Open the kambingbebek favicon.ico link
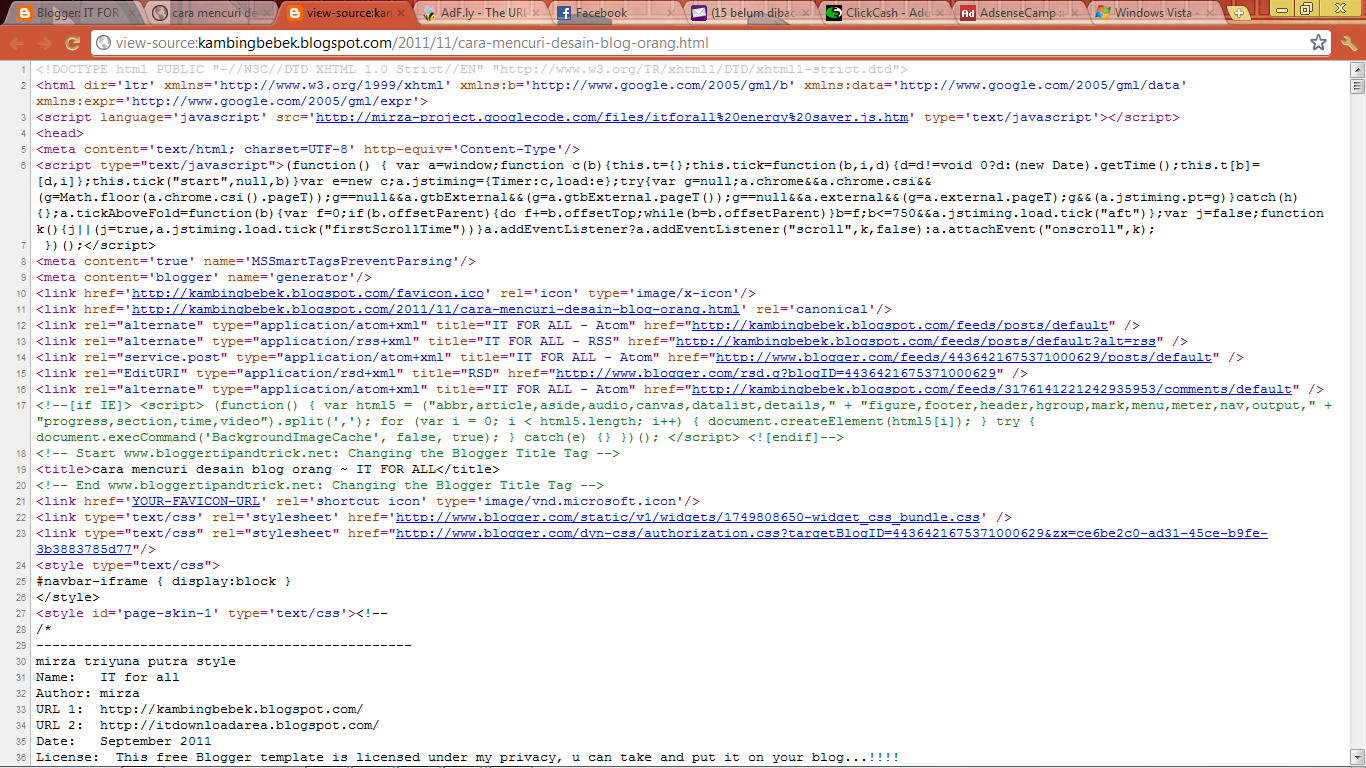 click(308, 293)
